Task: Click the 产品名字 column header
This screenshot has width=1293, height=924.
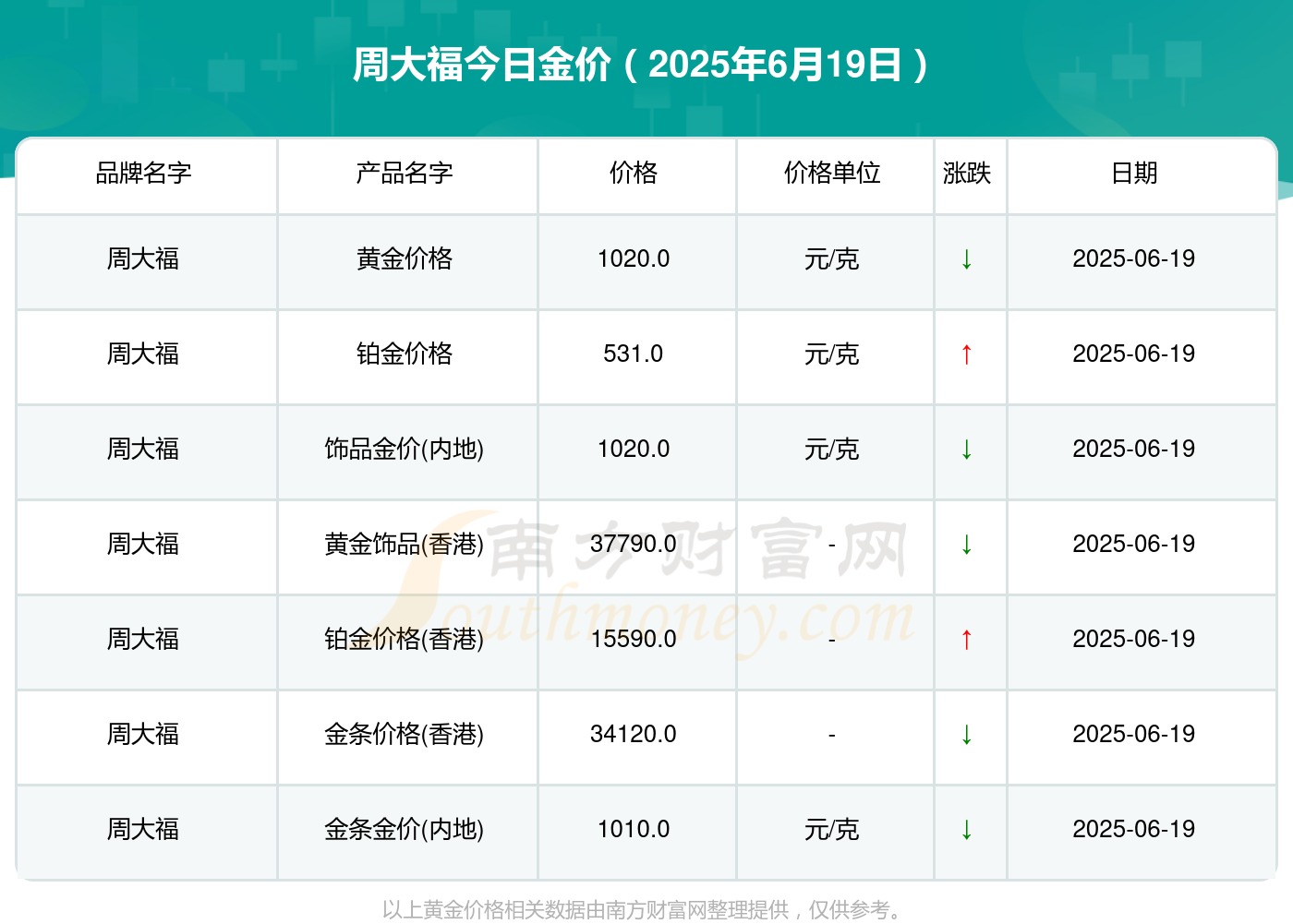Action: [405, 173]
